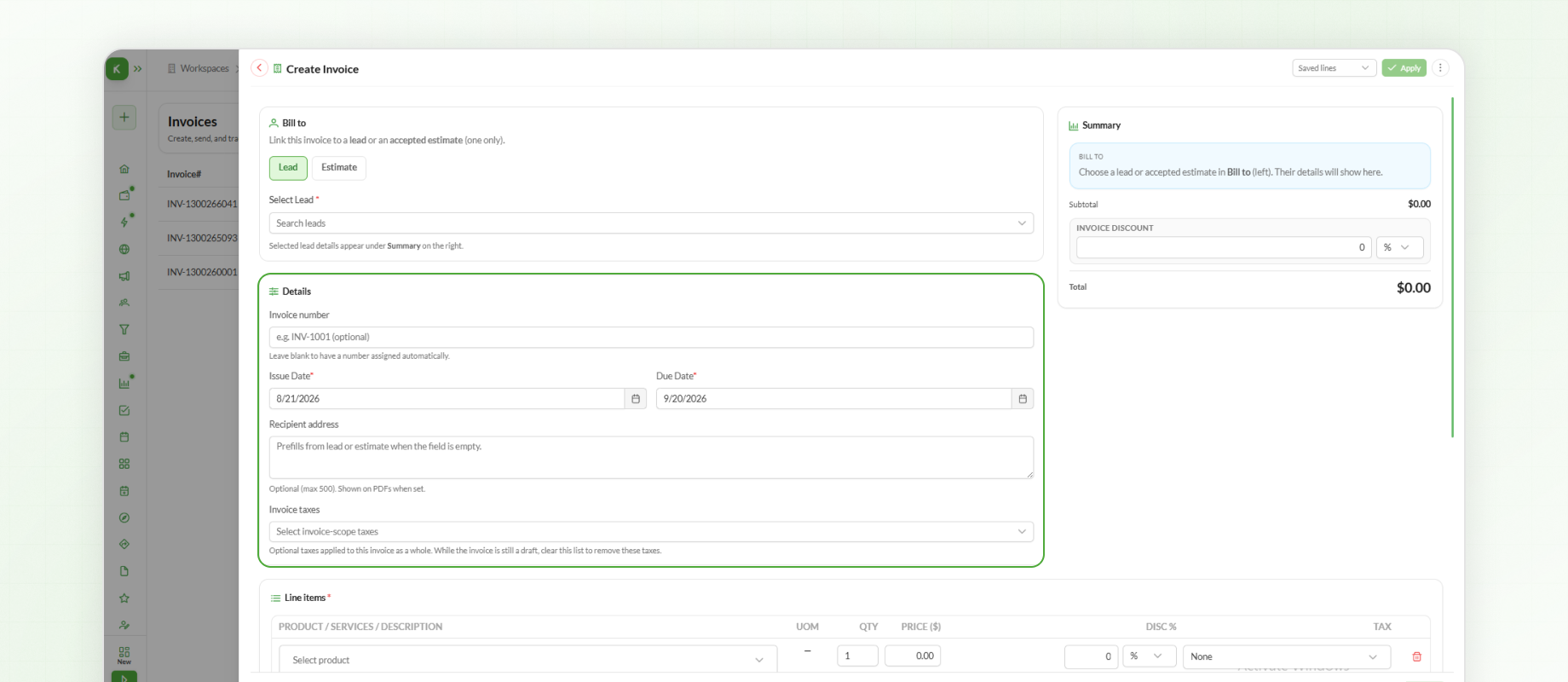The height and width of the screenshot is (682, 1568).
Task: Click the line item QTY field
Action: [x=857, y=656]
